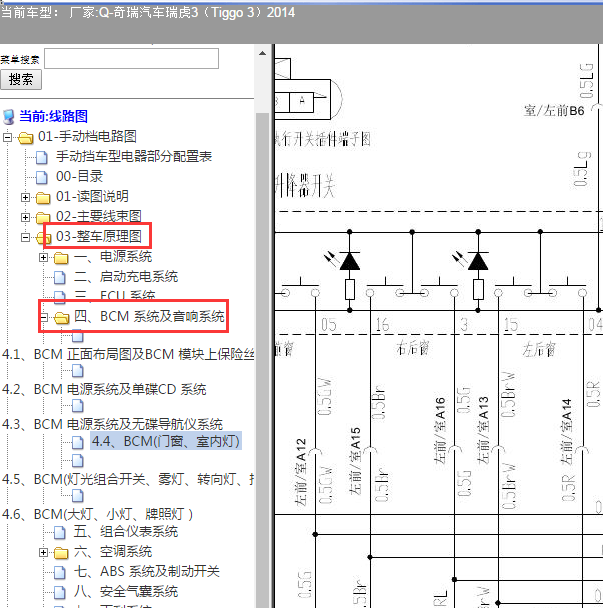
Task: Click page icon of 二、启动充电系统
Action: 60,278
